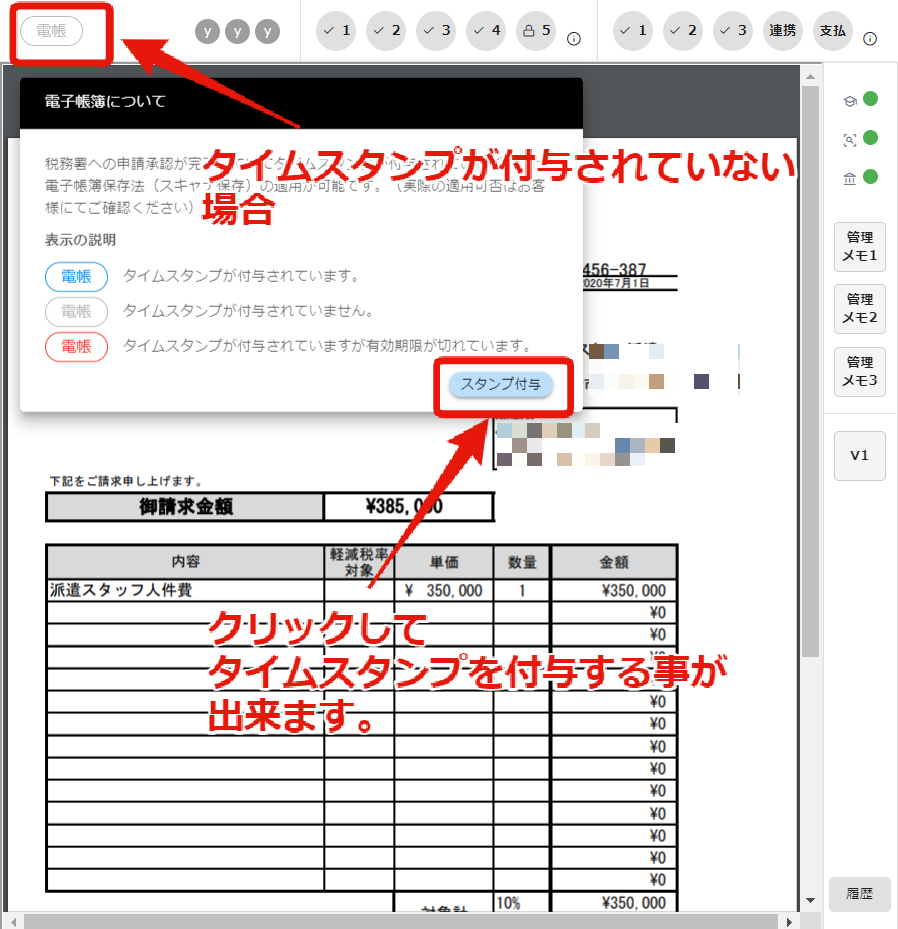The height and width of the screenshot is (929, 898).
Task: Click the vertical scrollbar thumb
Action: pyautogui.click(x=810, y=371)
